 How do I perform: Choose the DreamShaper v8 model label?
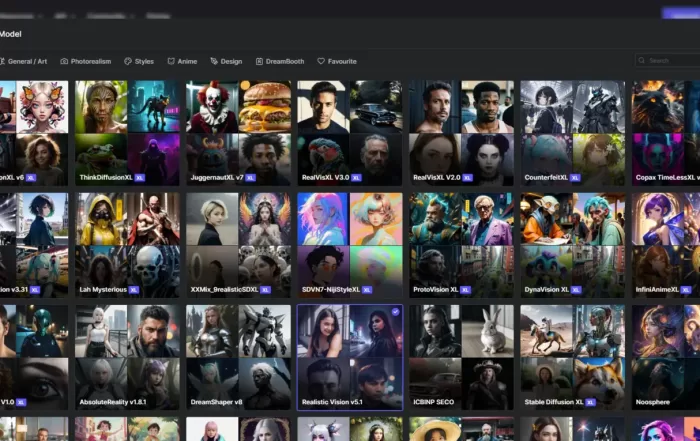(217, 402)
